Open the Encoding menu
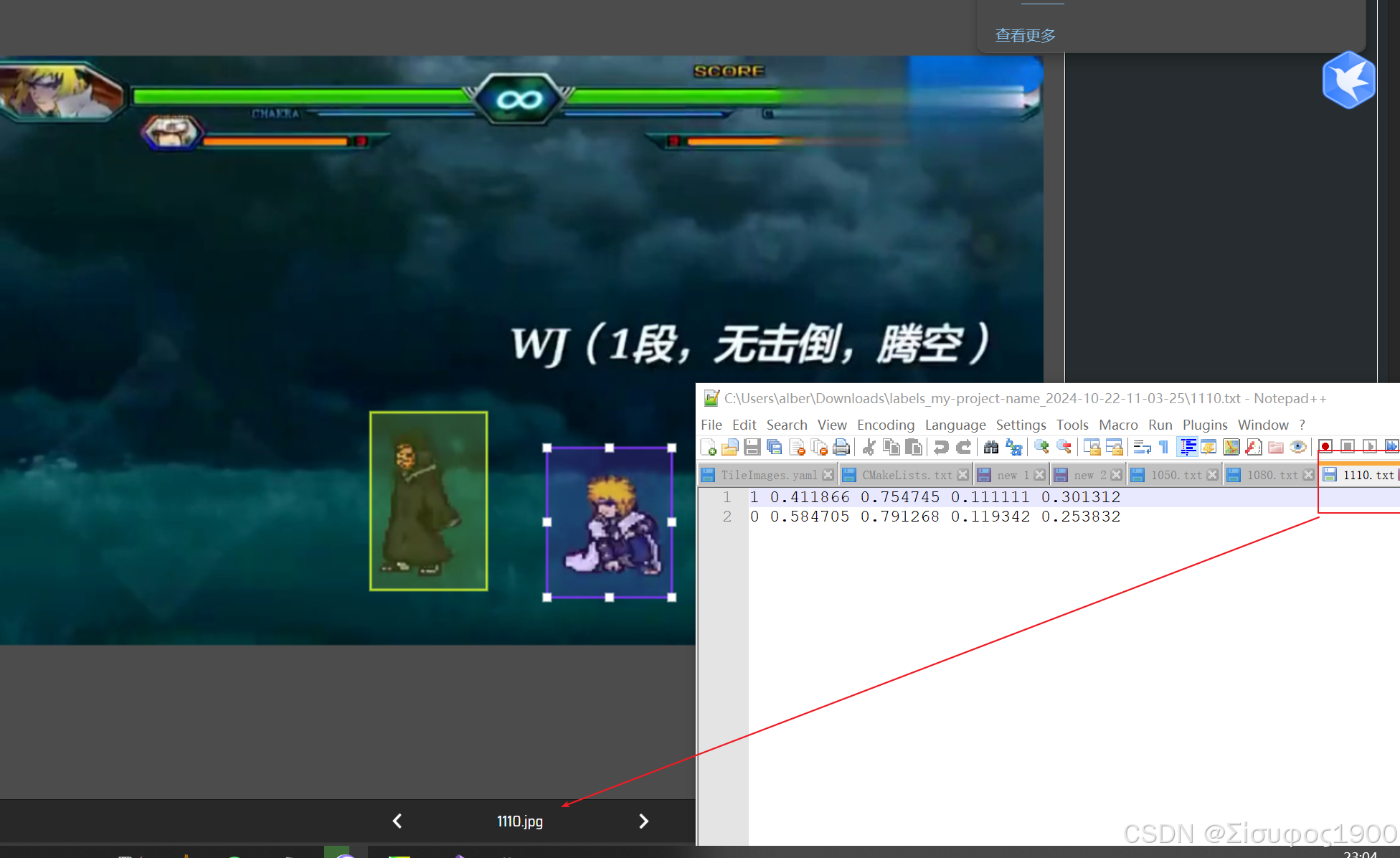1400x858 pixels. pyautogui.click(x=885, y=425)
